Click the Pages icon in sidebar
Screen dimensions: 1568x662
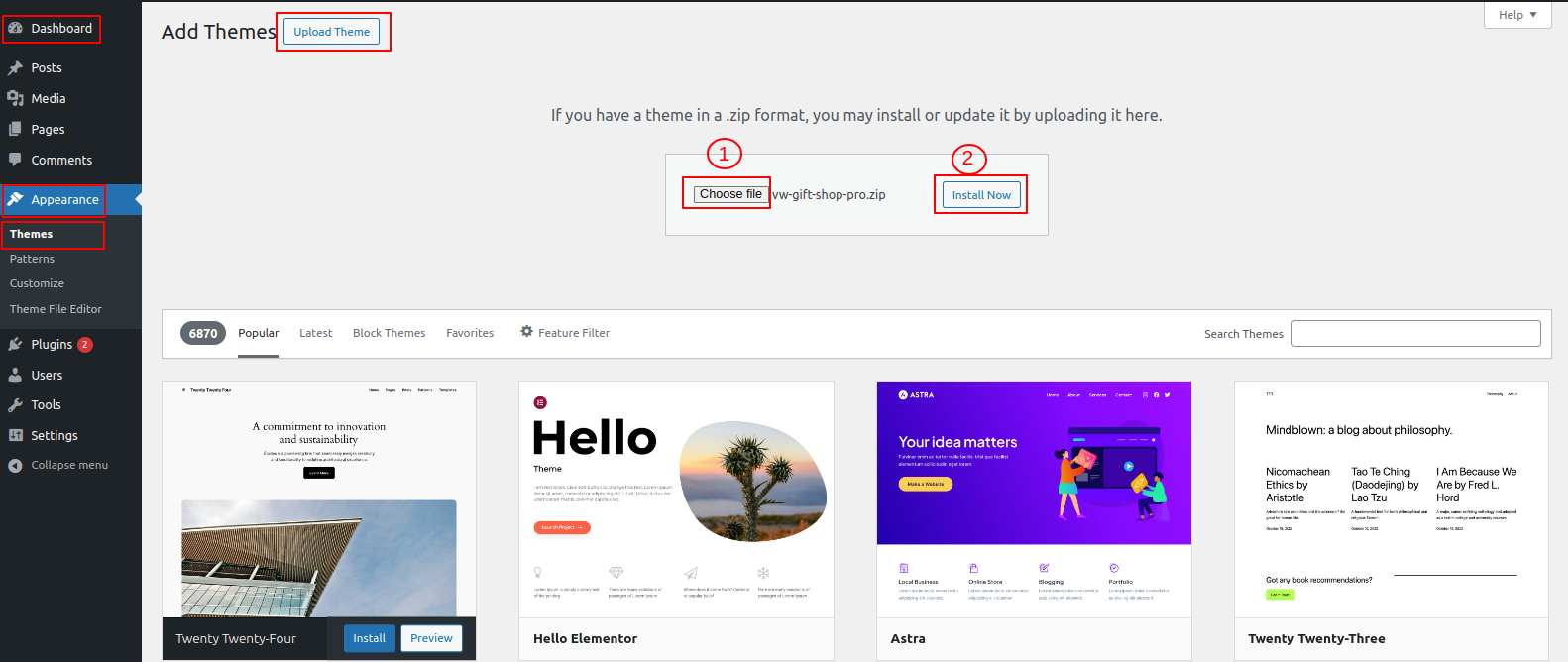click(15, 129)
